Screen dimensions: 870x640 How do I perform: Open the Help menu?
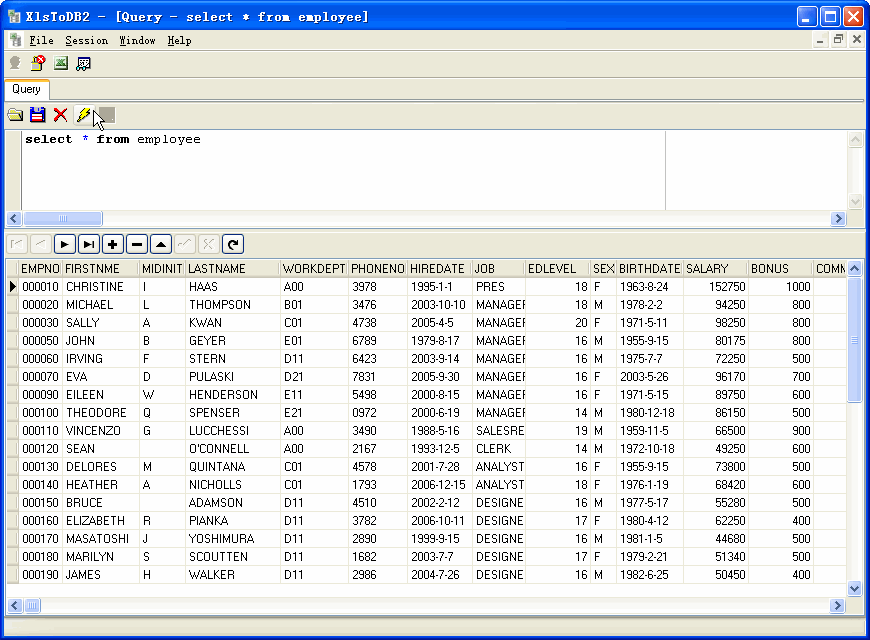point(179,41)
